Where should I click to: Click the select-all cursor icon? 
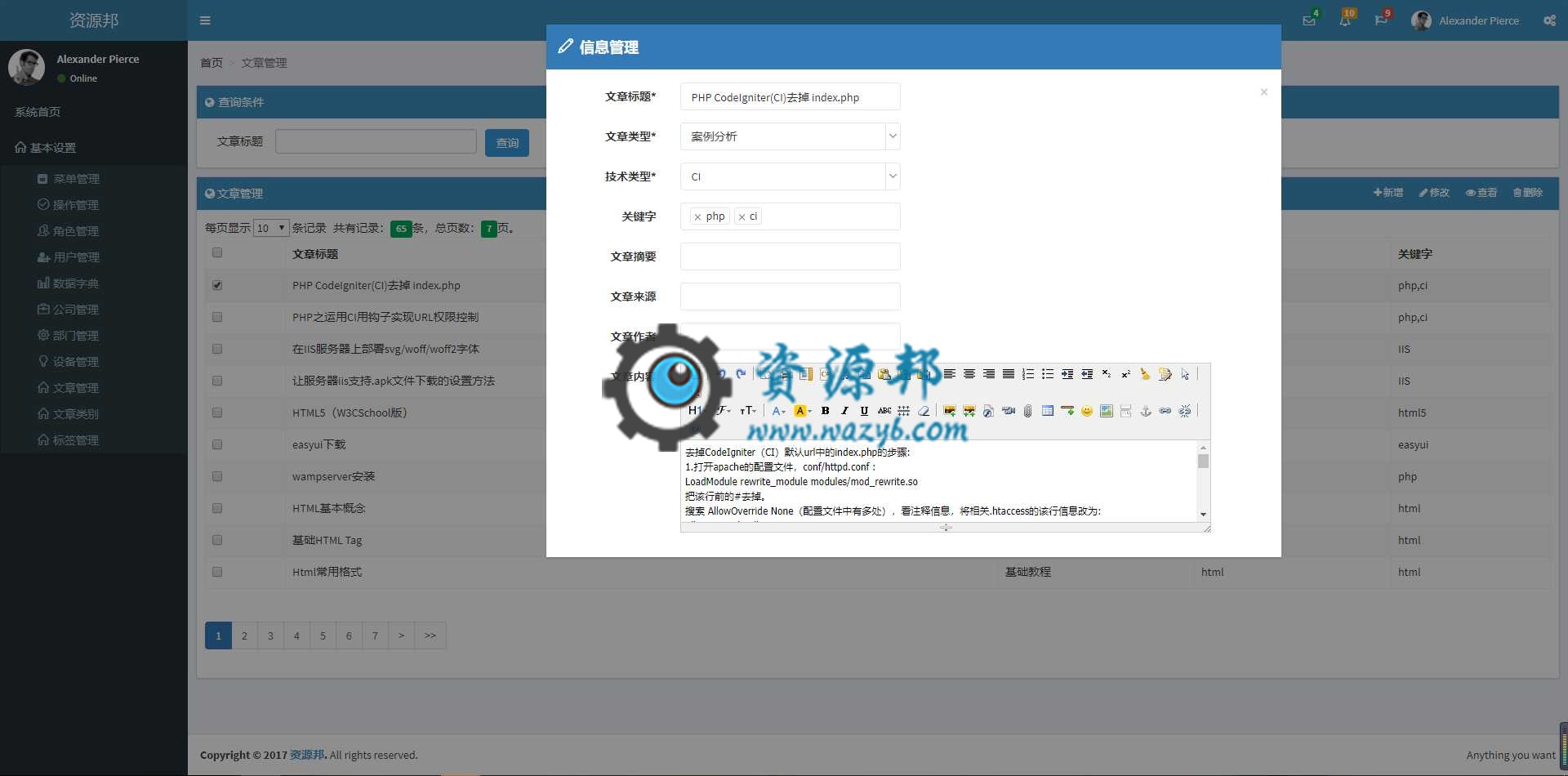(x=1185, y=374)
